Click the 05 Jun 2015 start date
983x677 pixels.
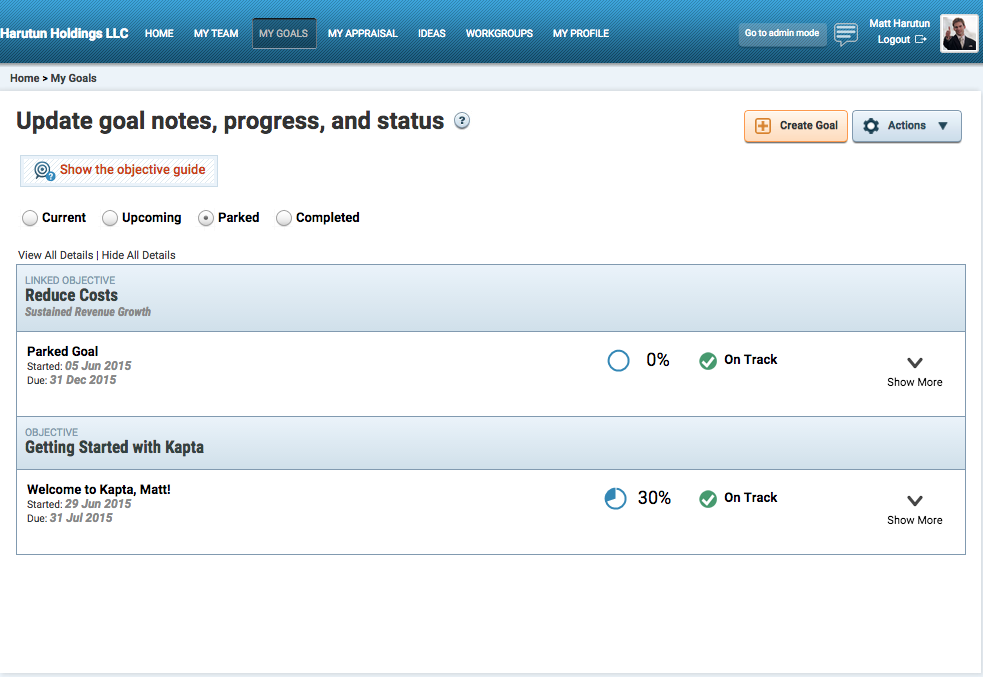[x=98, y=366]
